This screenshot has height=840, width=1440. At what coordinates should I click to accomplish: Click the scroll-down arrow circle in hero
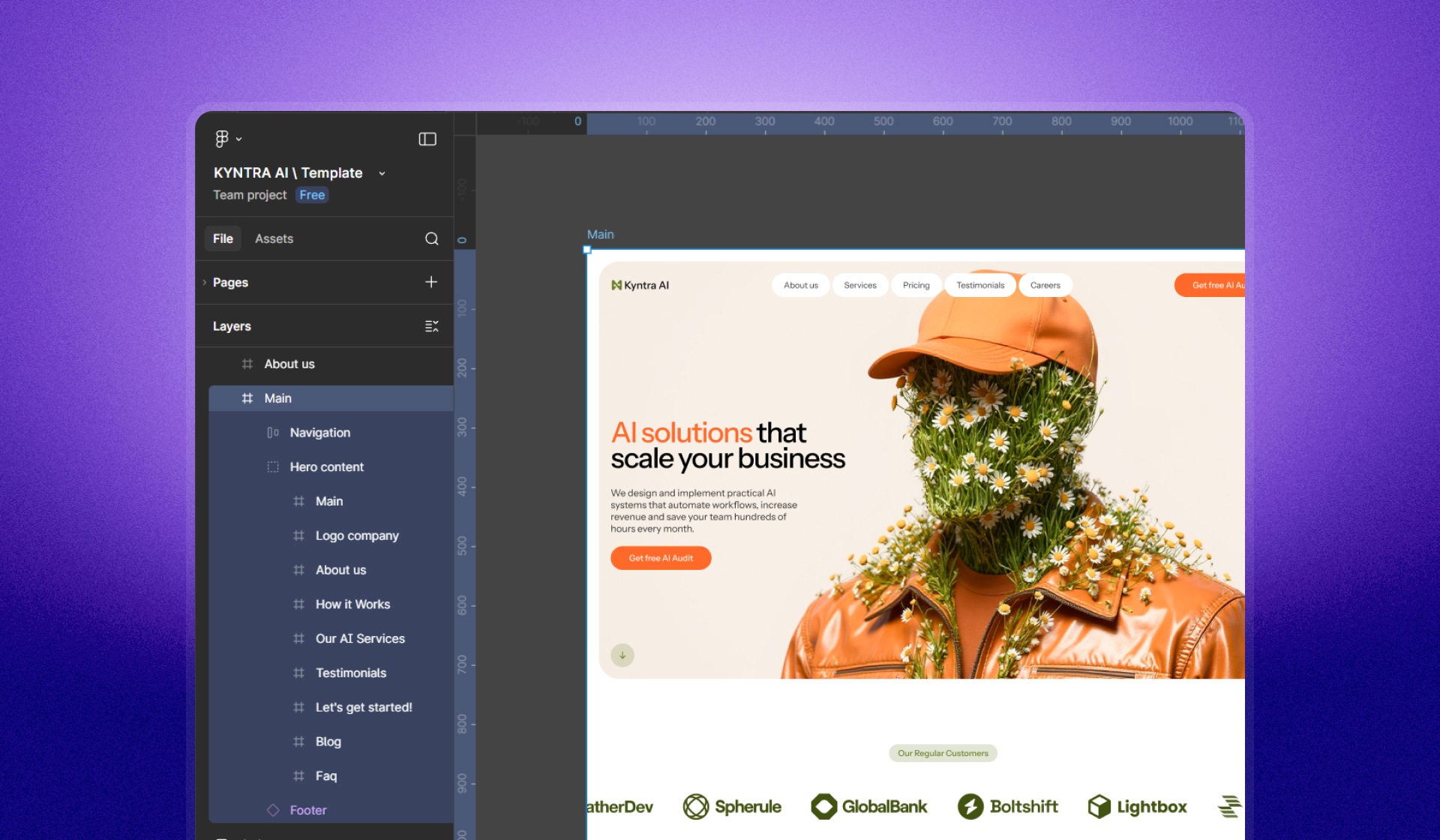[622, 655]
